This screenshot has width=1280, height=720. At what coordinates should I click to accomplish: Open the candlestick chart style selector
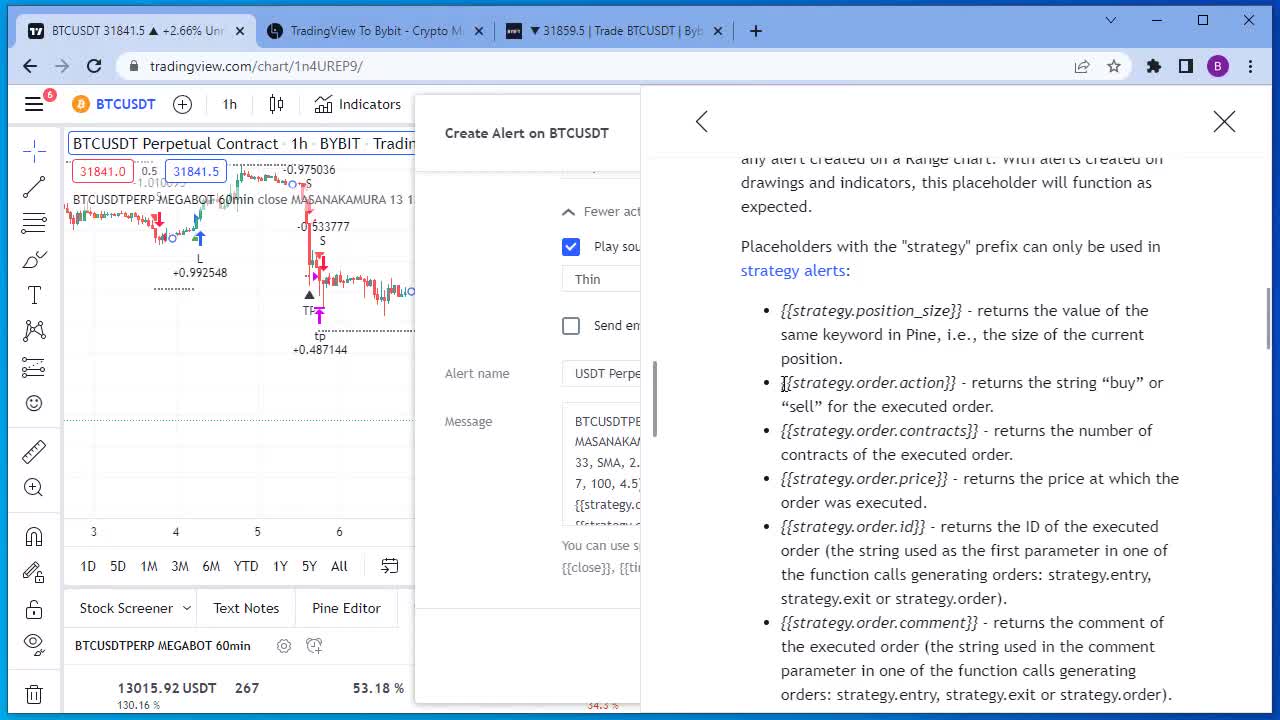(x=276, y=104)
